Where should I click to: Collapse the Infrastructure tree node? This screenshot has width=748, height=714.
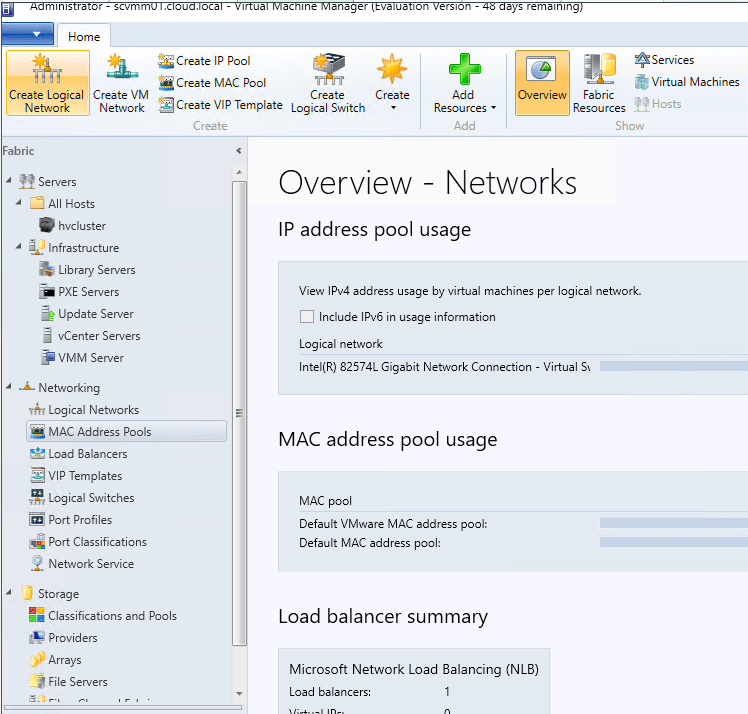click(19, 246)
